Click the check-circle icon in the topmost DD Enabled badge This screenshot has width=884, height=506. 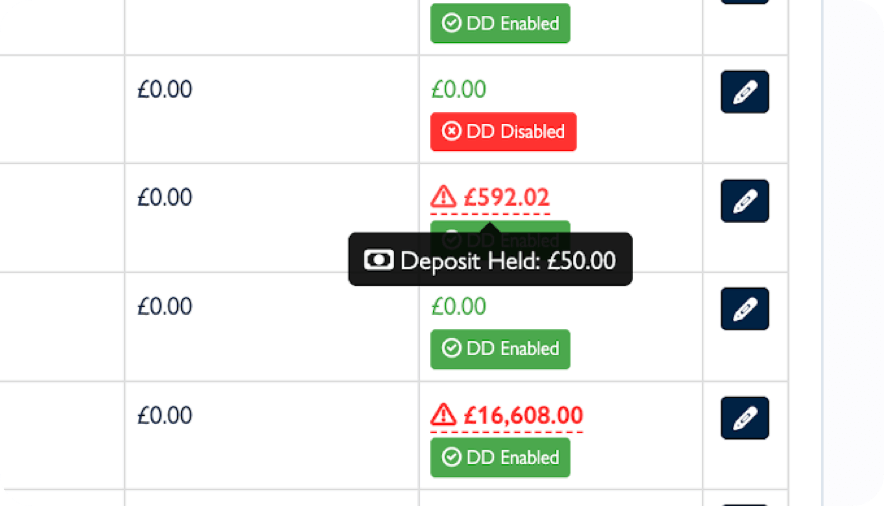pos(452,23)
